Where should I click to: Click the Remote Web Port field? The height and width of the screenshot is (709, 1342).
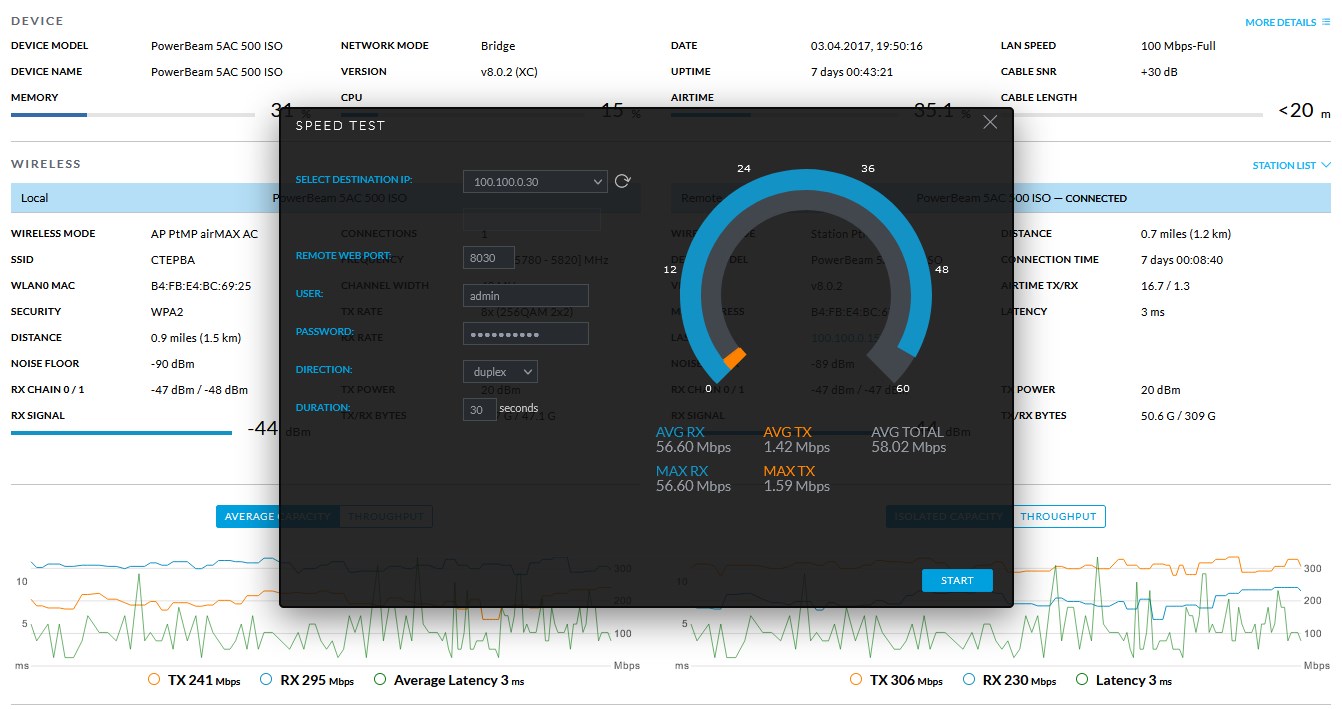489,257
